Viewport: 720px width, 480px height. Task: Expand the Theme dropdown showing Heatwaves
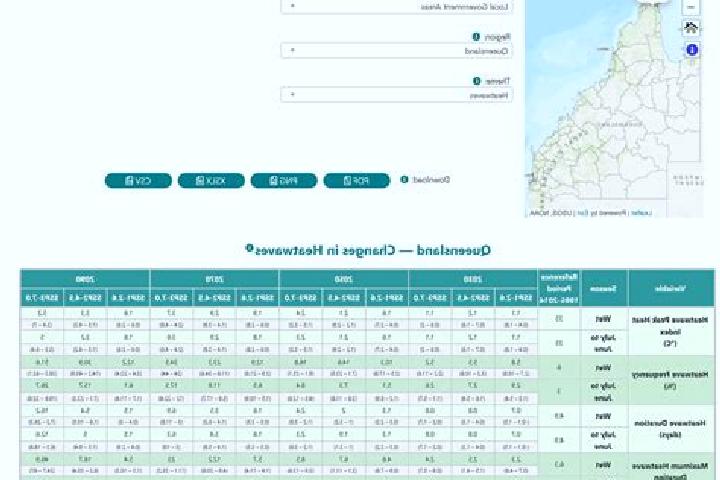(x=397, y=95)
